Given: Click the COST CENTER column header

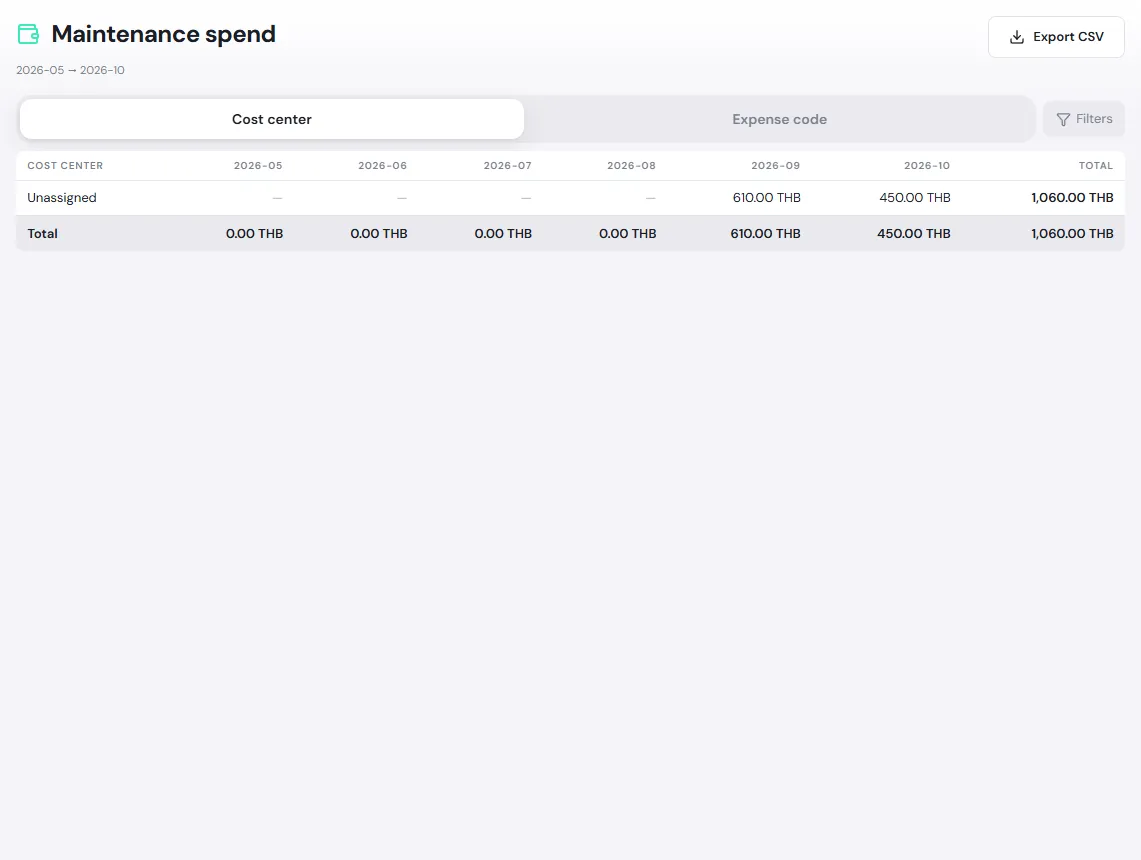Looking at the screenshot, I should pos(65,166).
